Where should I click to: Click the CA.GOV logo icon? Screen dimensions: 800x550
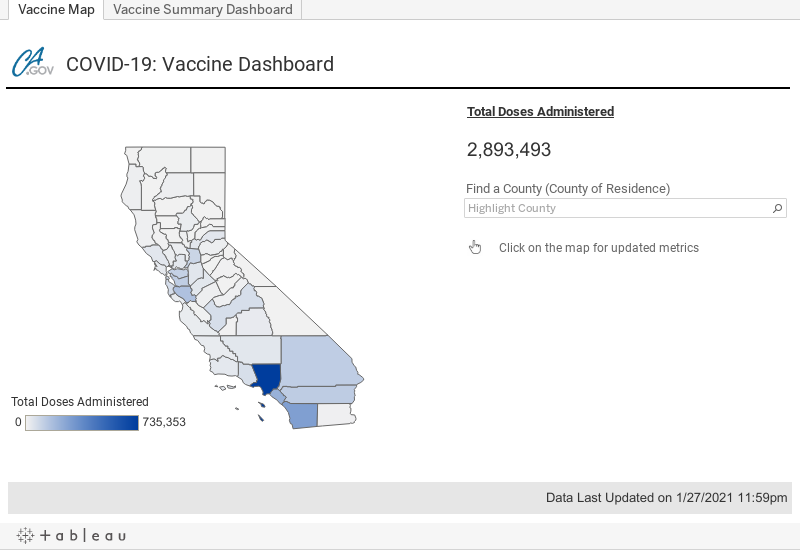click(x=33, y=64)
